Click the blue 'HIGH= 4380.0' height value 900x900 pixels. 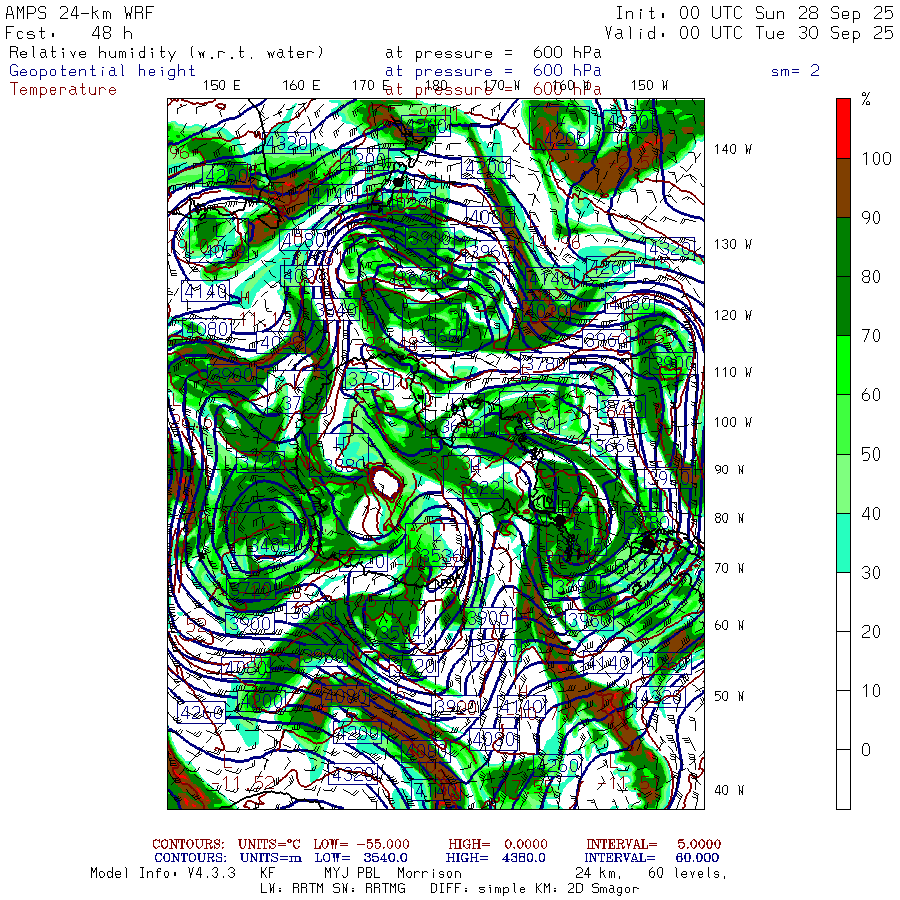(x=495, y=858)
